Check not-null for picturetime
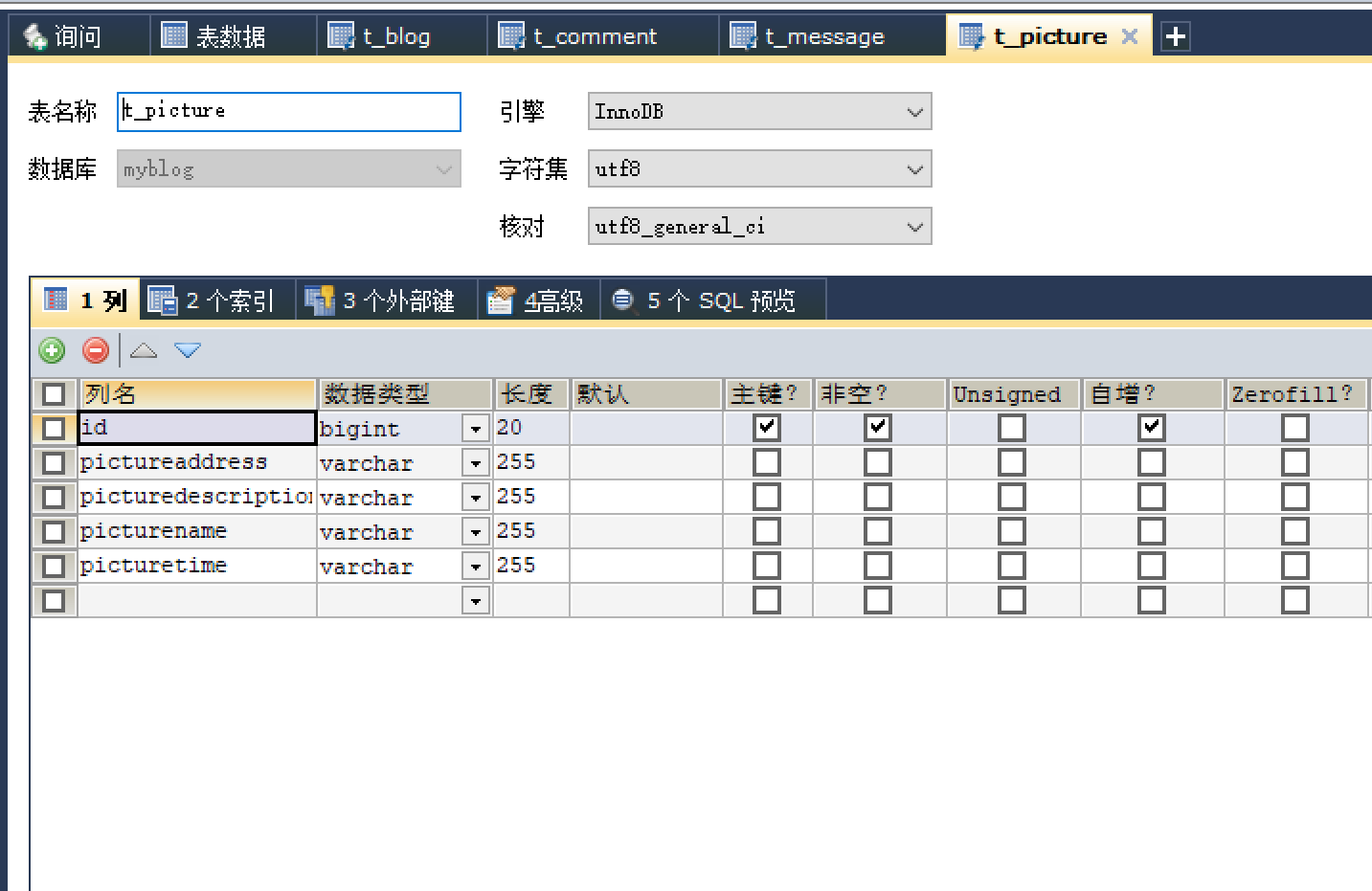The height and width of the screenshot is (891, 1372). pos(878,567)
